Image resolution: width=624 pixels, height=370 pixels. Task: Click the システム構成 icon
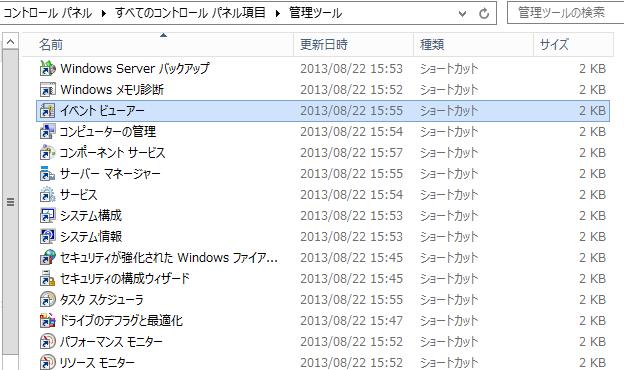(47, 216)
